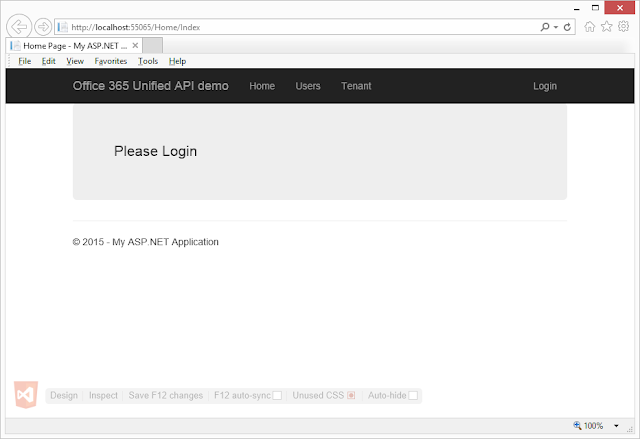Image resolution: width=640 pixels, height=439 pixels.
Task: Navigate to Home in navbar
Action: (x=262, y=86)
